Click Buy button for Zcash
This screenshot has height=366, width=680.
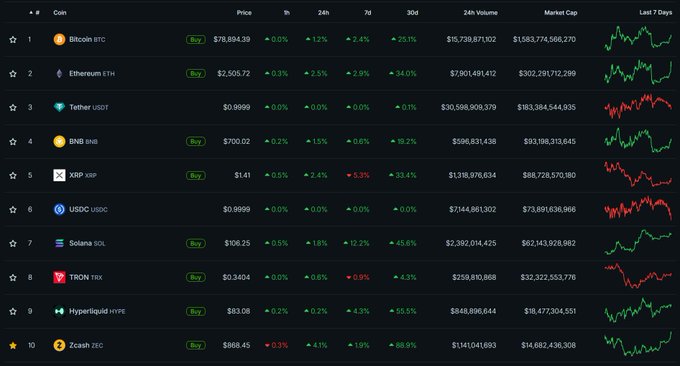click(196, 345)
